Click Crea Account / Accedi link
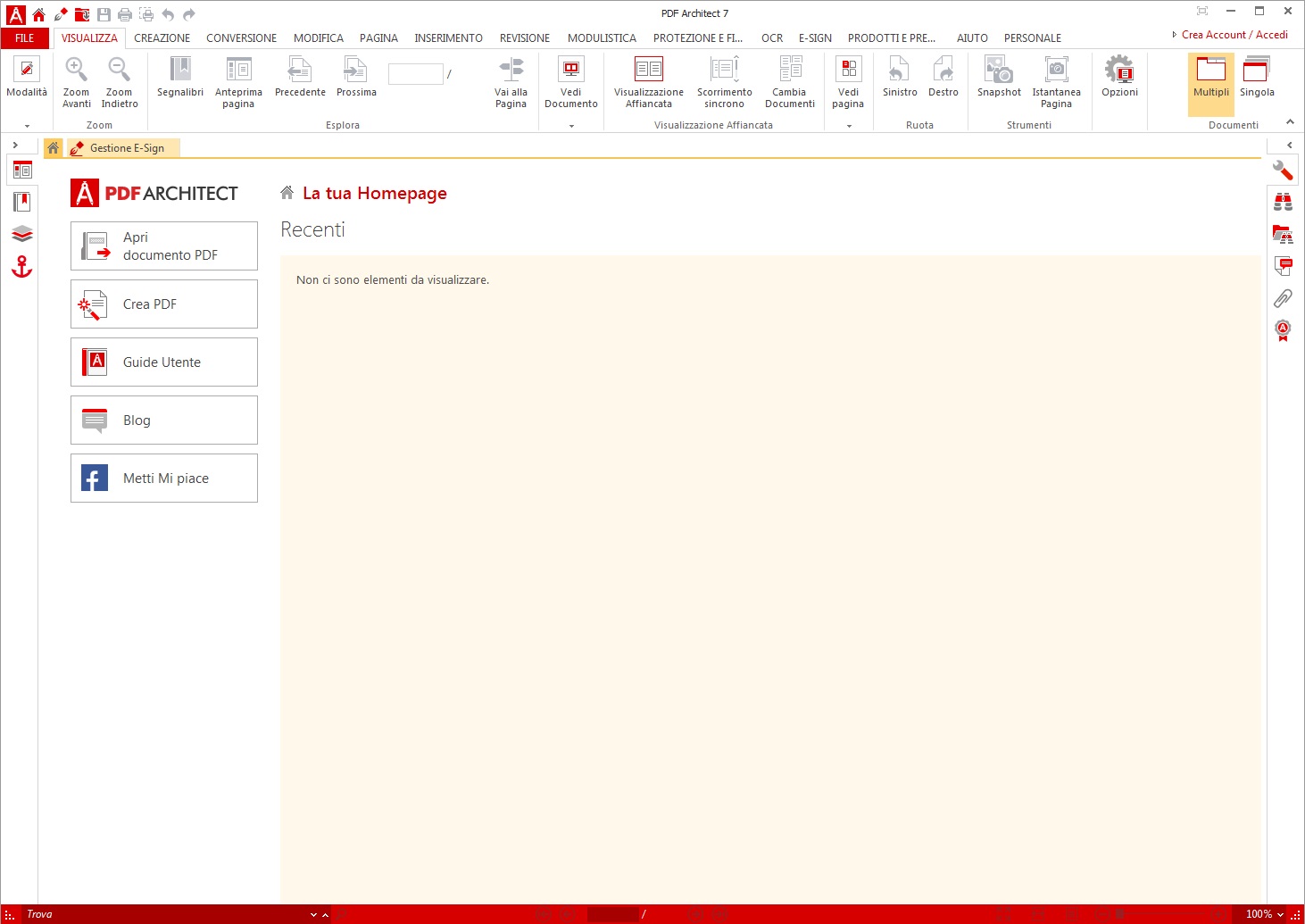This screenshot has height=924, width=1305. click(x=1234, y=35)
